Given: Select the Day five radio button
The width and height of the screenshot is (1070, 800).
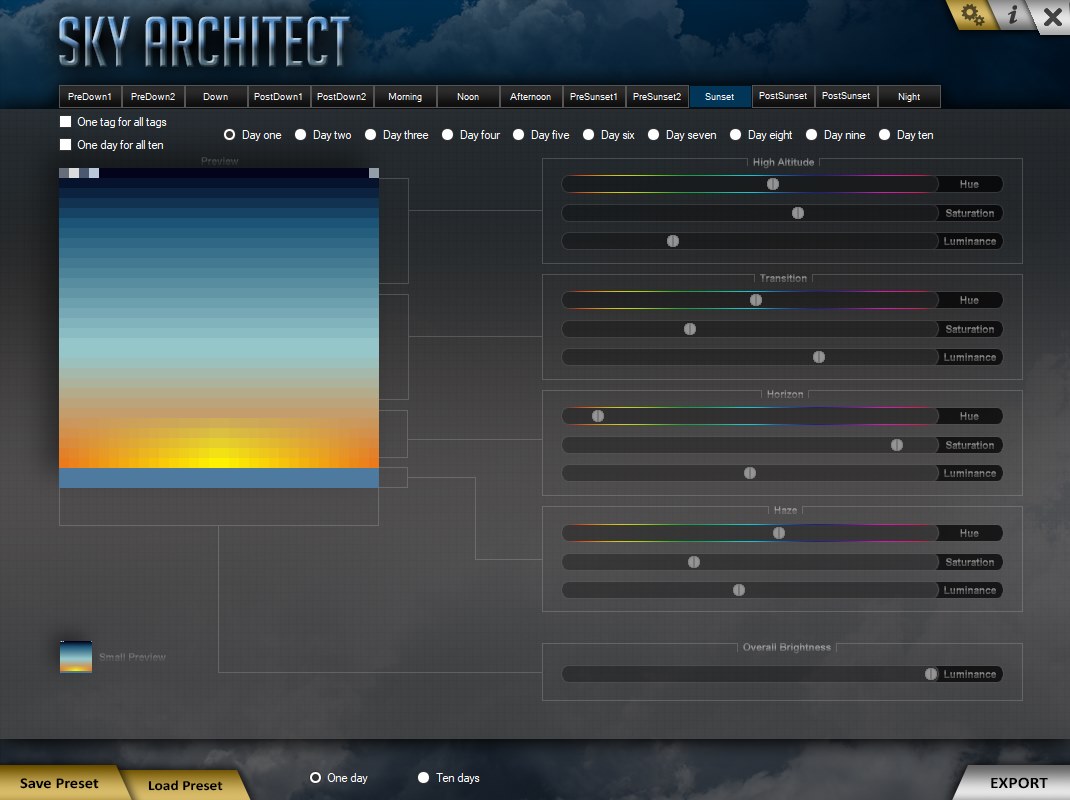Looking at the screenshot, I should pyautogui.click(x=520, y=135).
